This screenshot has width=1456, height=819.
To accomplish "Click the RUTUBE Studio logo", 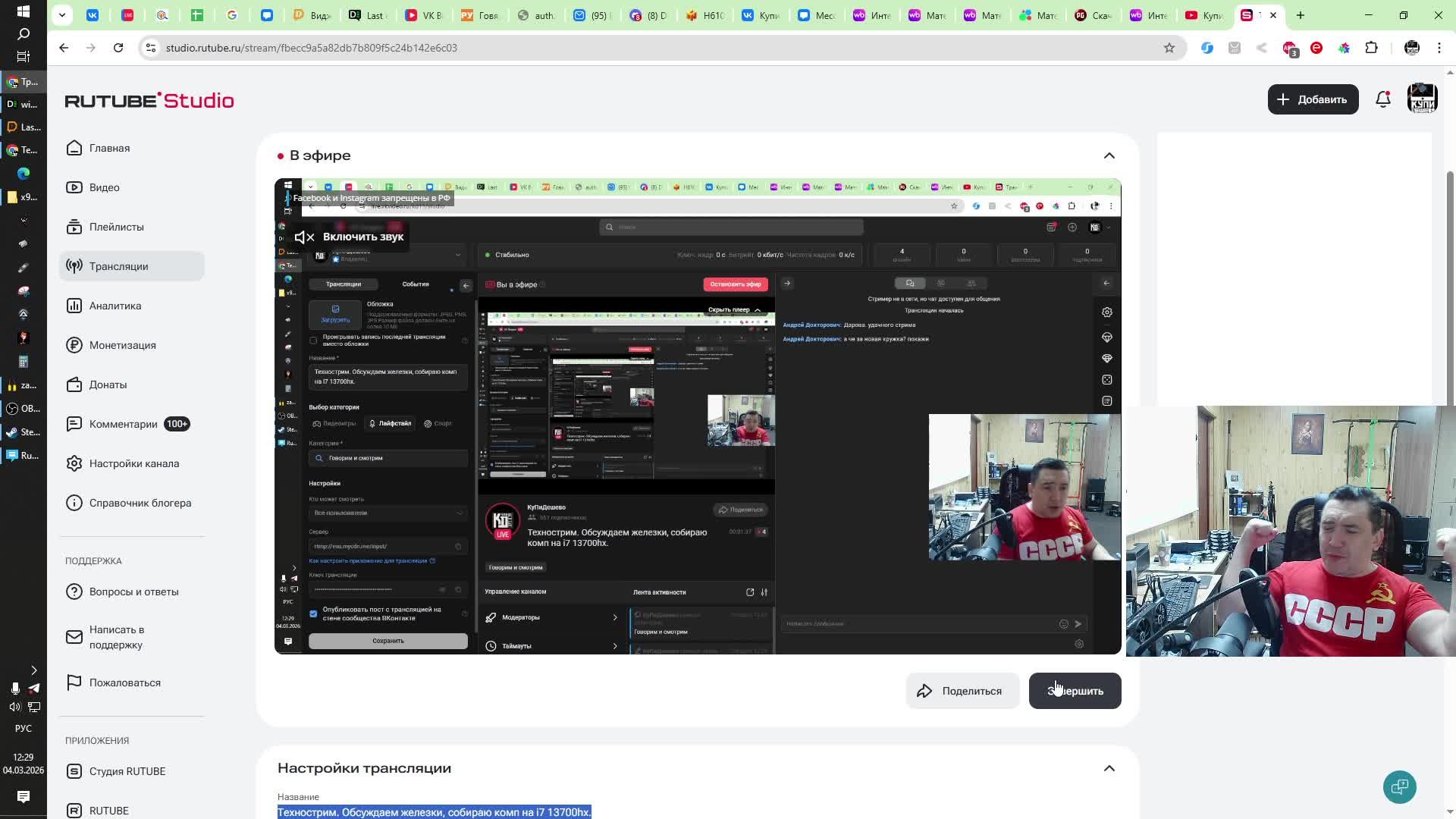I will click(149, 100).
